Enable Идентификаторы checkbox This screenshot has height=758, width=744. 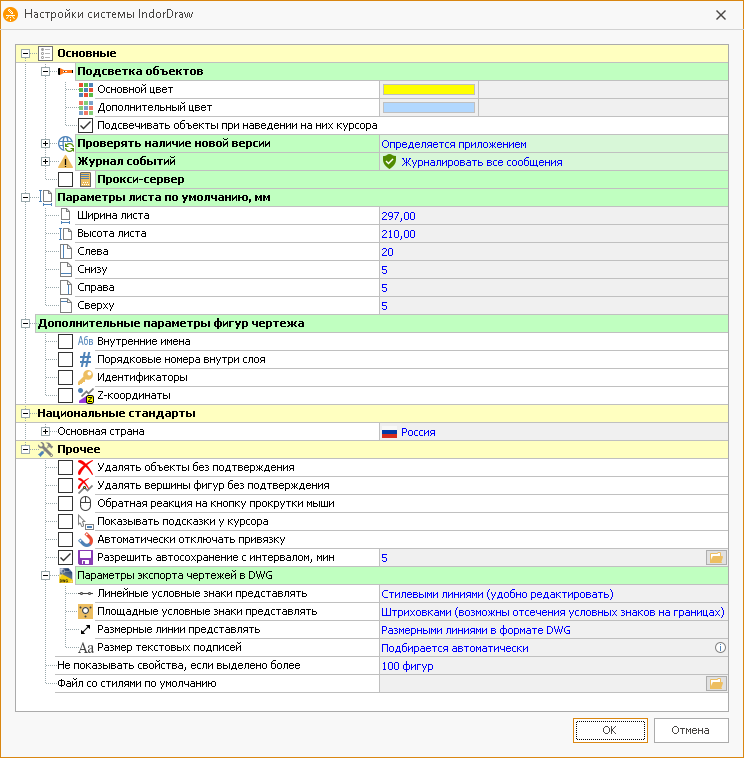(x=65, y=377)
